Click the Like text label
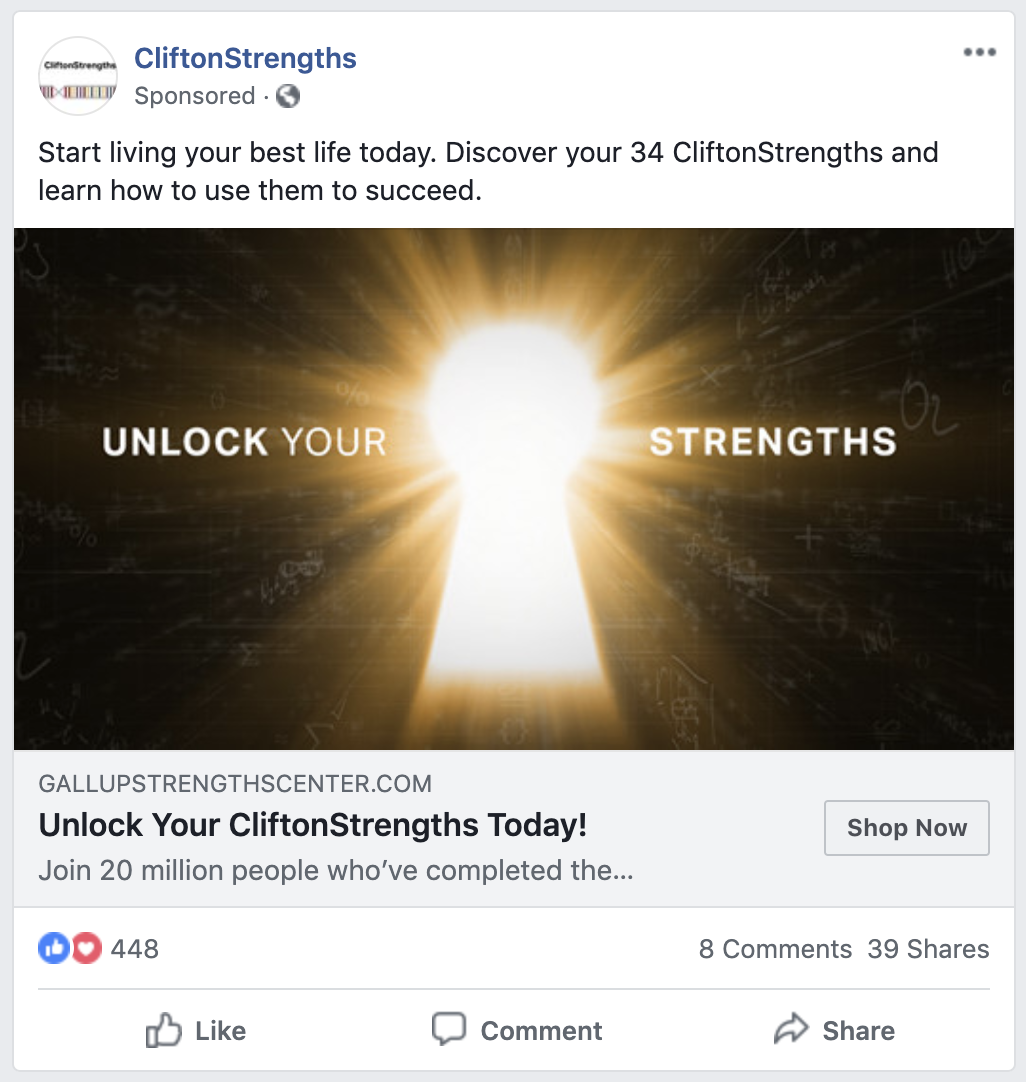 (220, 1031)
